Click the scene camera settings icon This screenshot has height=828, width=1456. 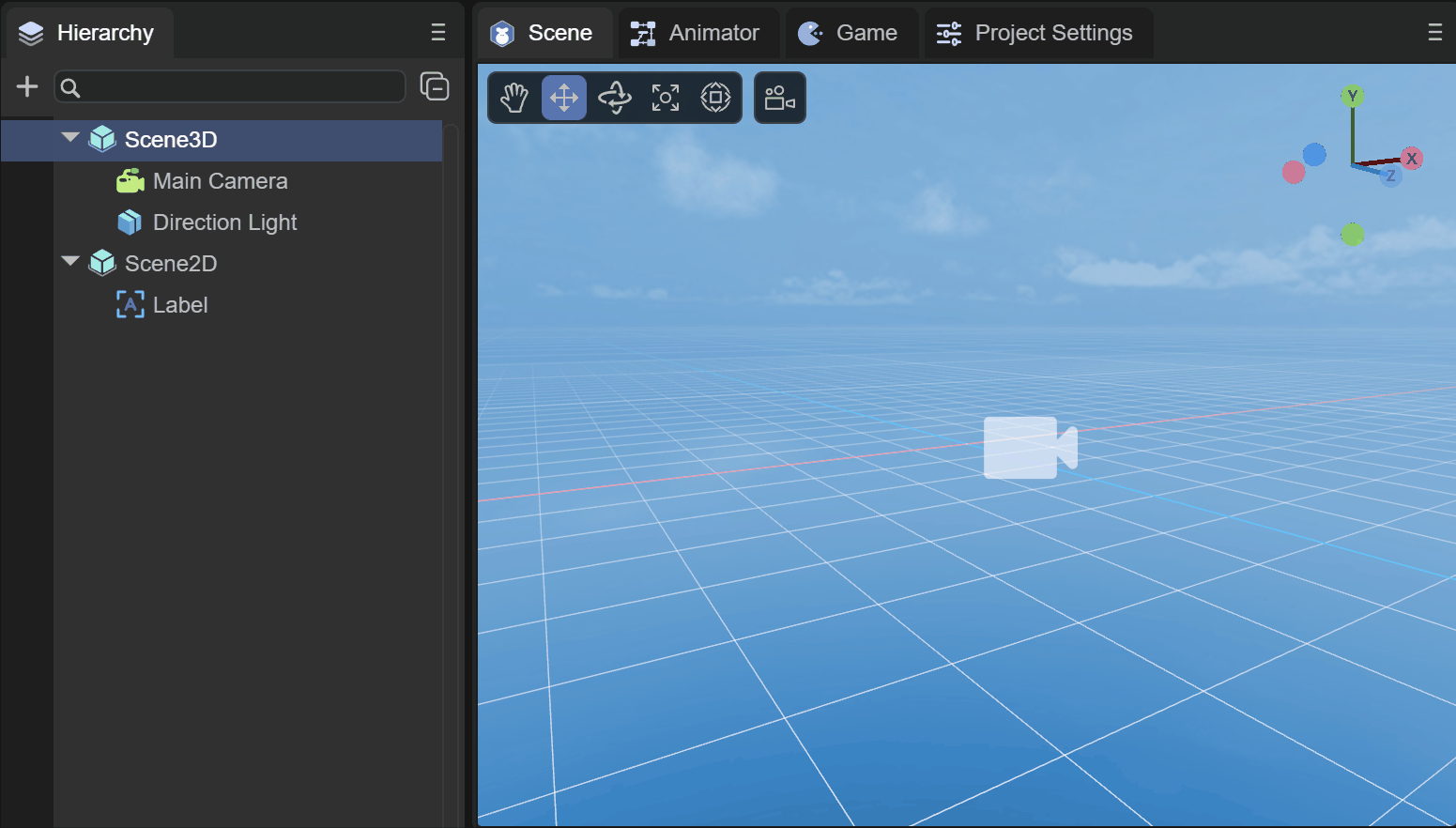[779, 98]
